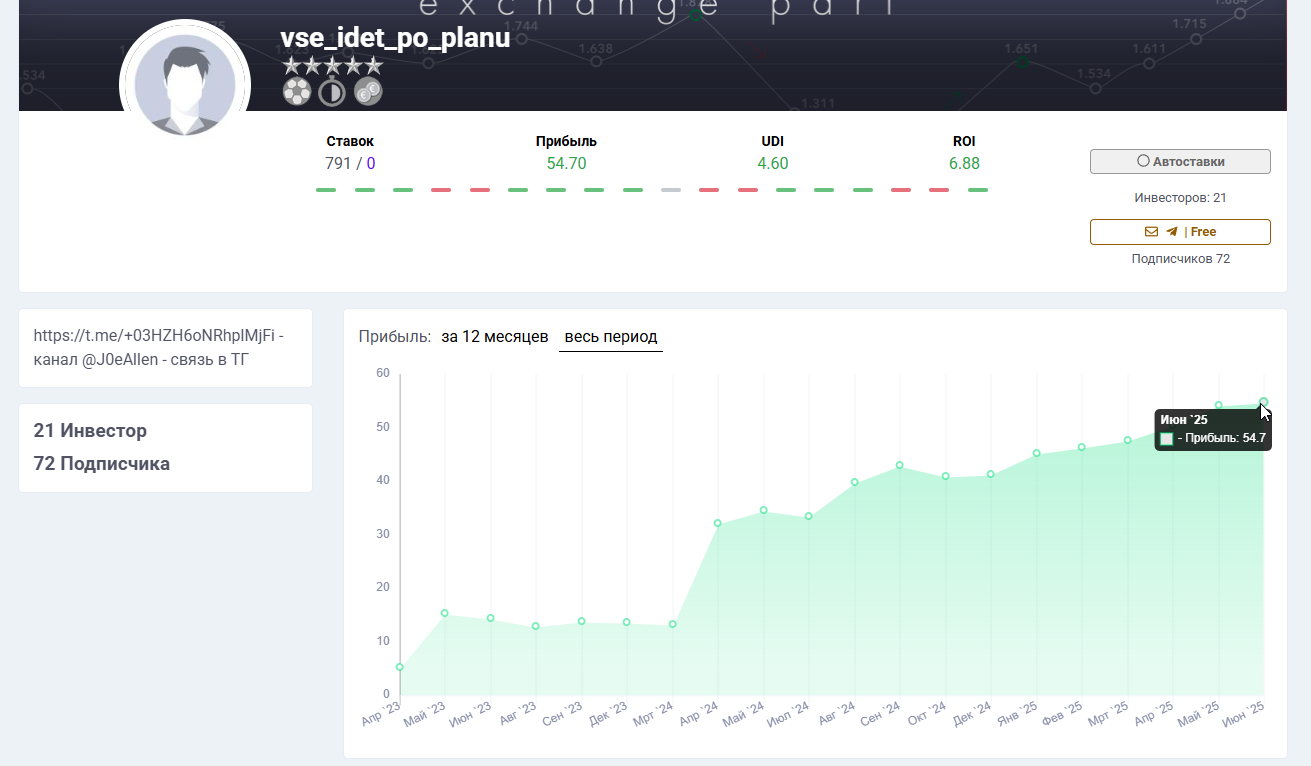Screen dimensions: 1311x766
Task: Click the Telegram channel description text
Action: pyautogui.click(x=158, y=347)
